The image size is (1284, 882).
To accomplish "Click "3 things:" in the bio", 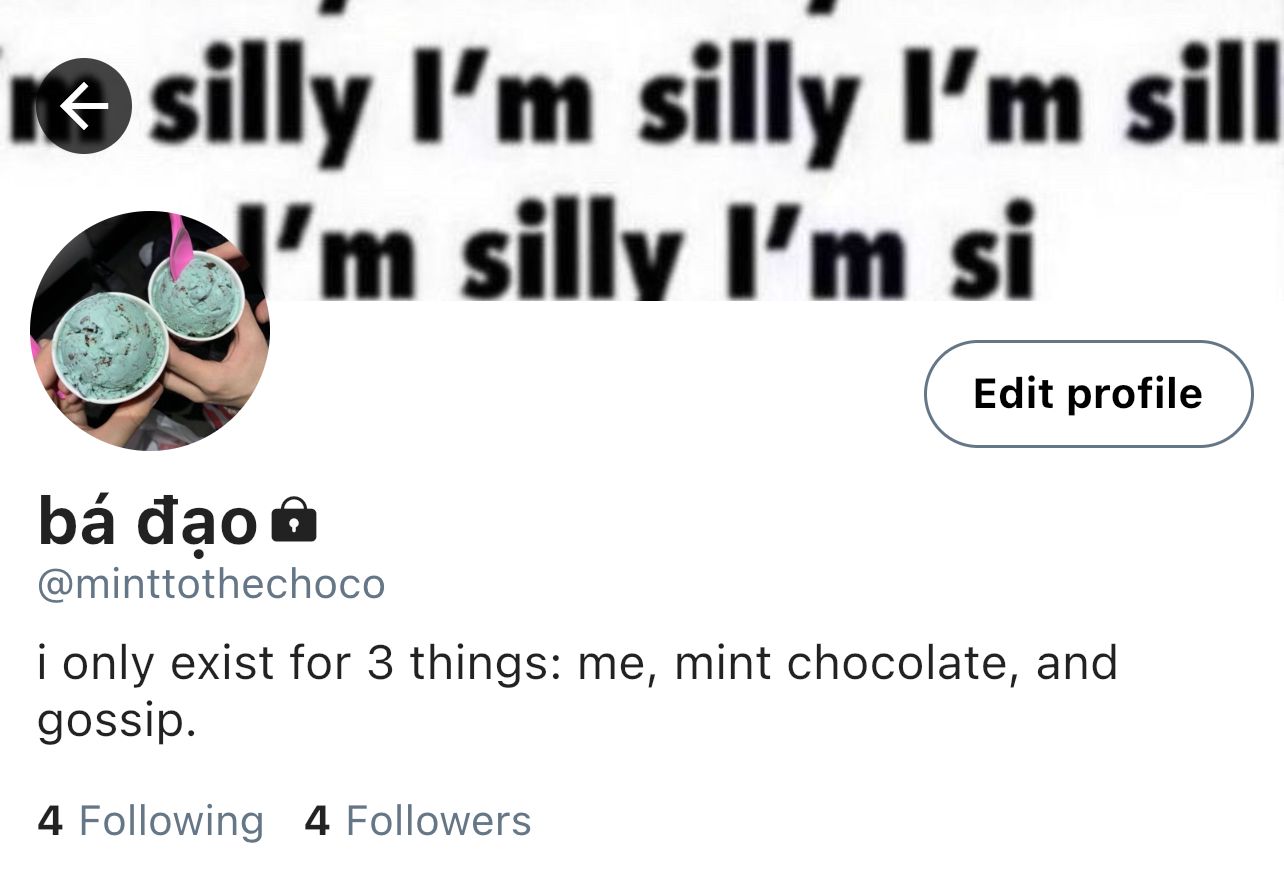I will [463, 663].
